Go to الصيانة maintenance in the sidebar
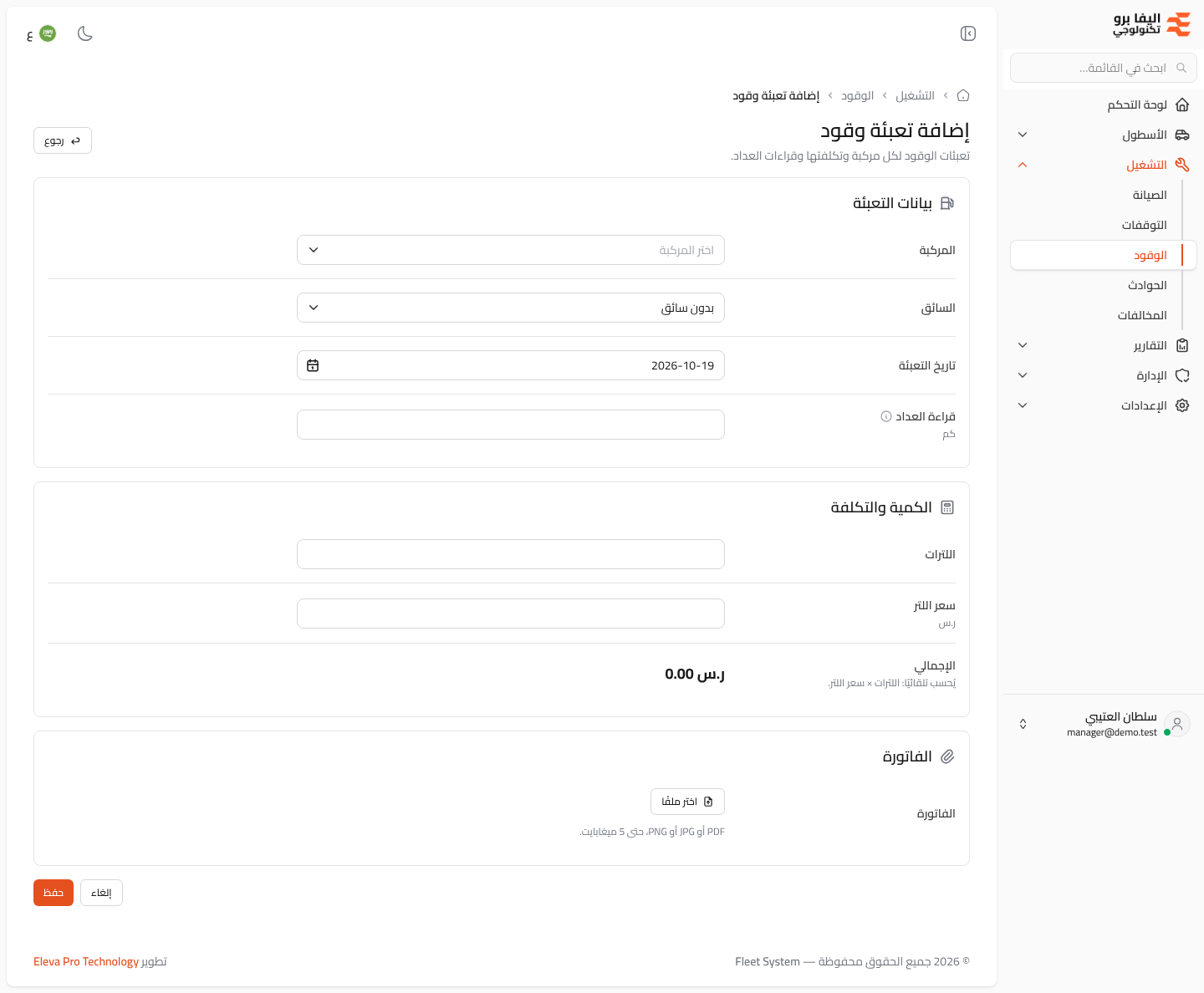 click(x=1150, y=195)
